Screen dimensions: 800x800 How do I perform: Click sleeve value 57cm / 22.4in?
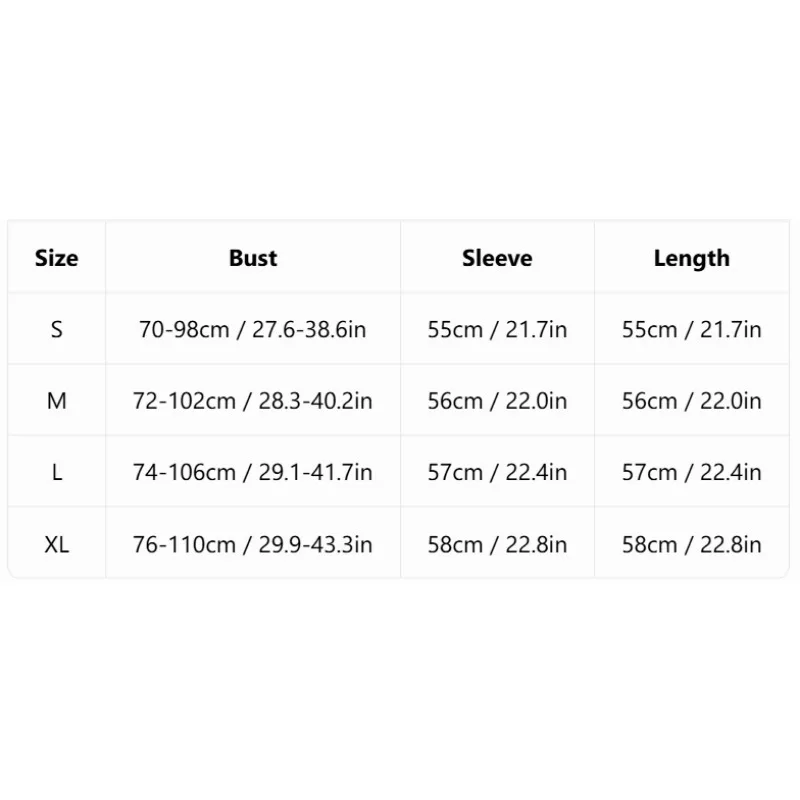[497, 472]
